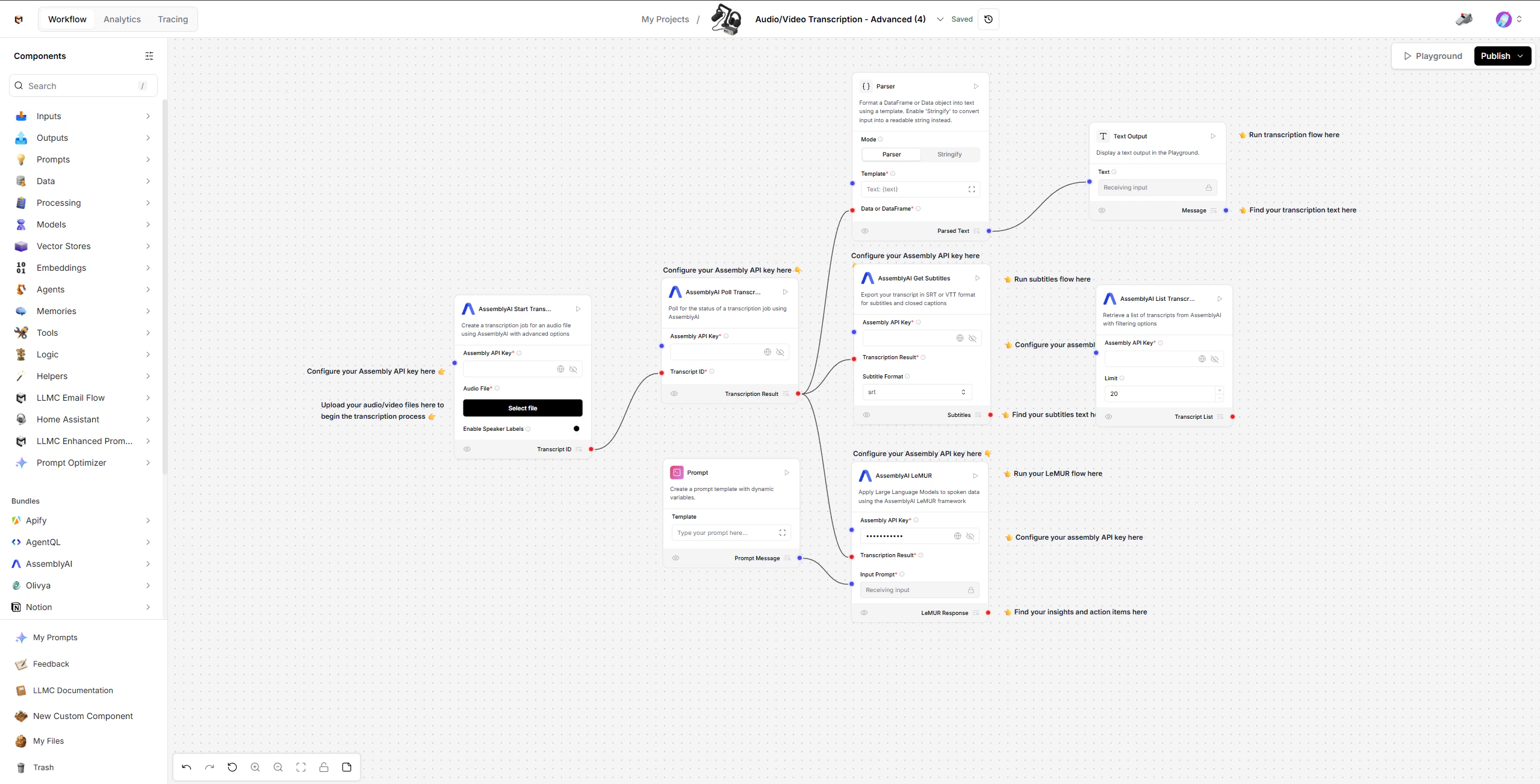Click the undo icon in bottom toolbar
The image size is (1540, 784).
tap(187, 767)
